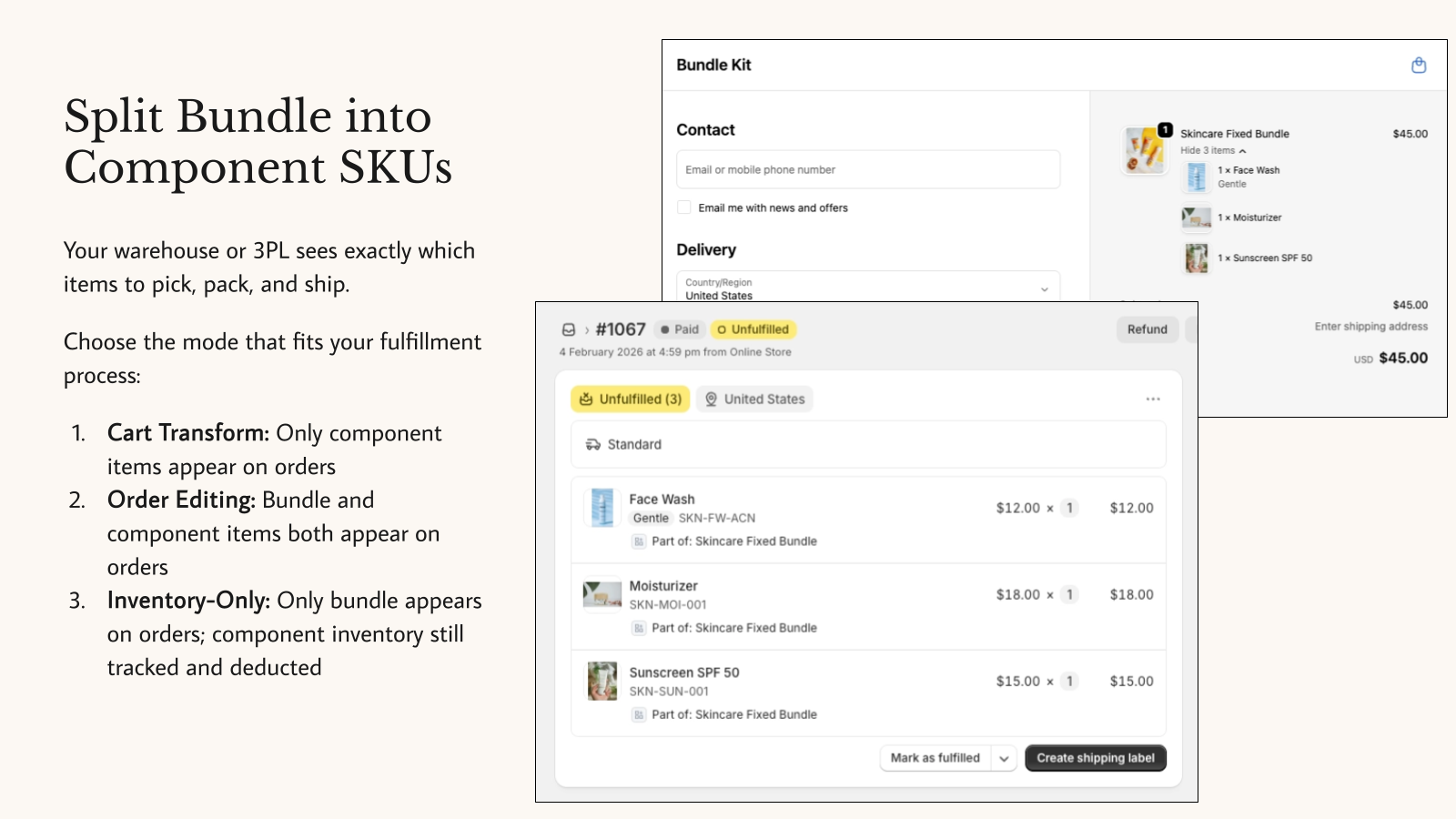Click 'Part of: Skincare Fixed Bundle' under Sunscreen
This screenshot has height=819, width=1456.
pyautogui.click(x=734, y=714)
